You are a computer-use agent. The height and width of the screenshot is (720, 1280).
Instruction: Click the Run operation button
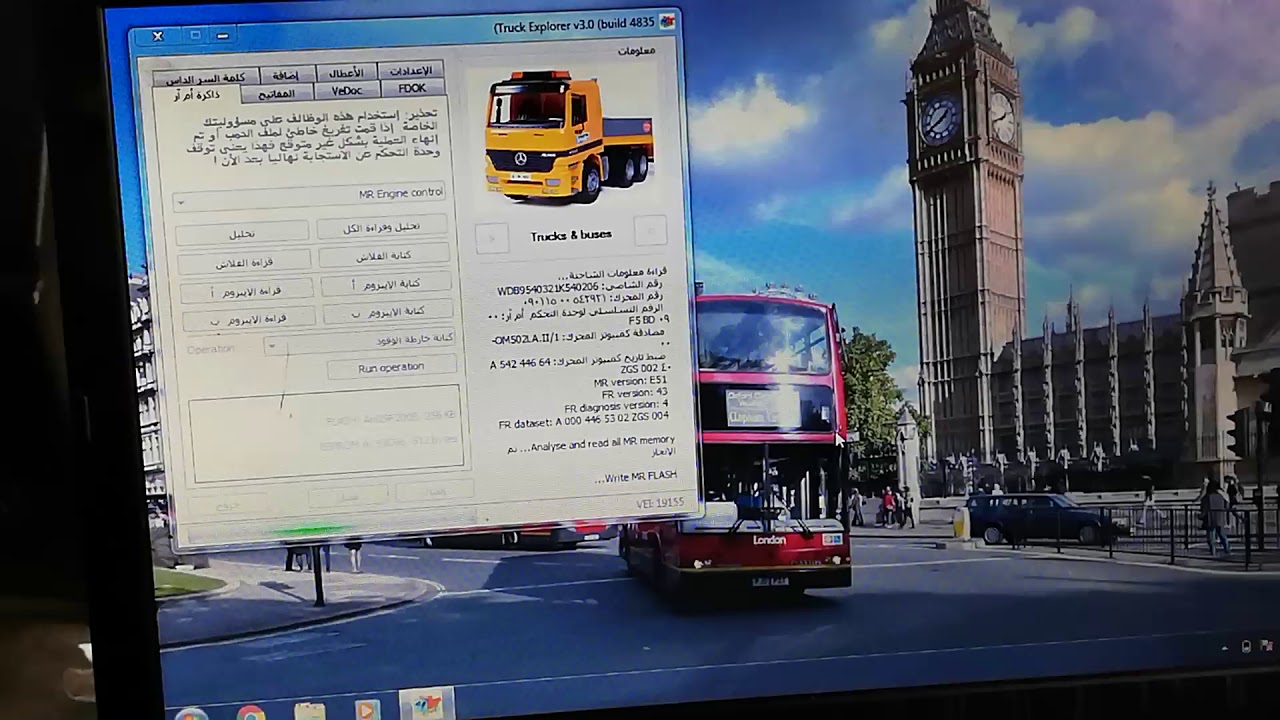(x=391, y=367)
